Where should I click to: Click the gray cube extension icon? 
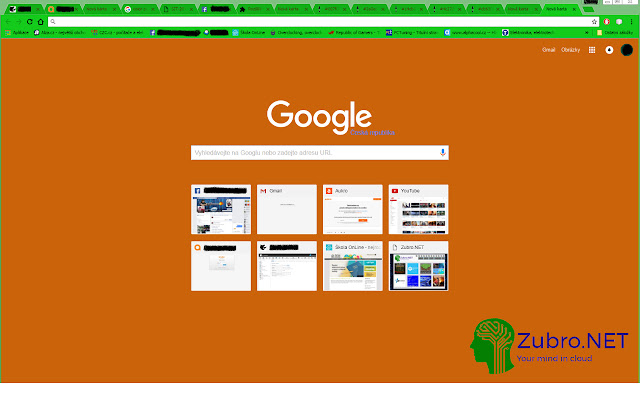619,22
